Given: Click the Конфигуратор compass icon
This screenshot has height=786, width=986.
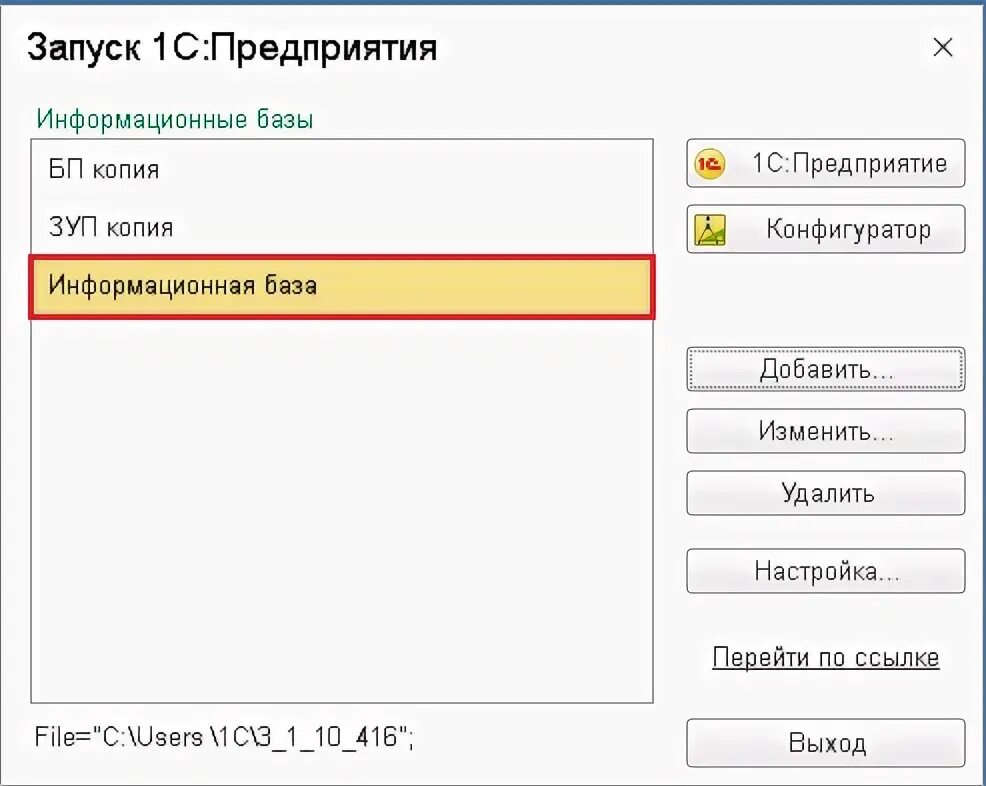Looking at the screenshot, I should click(709, 230).
